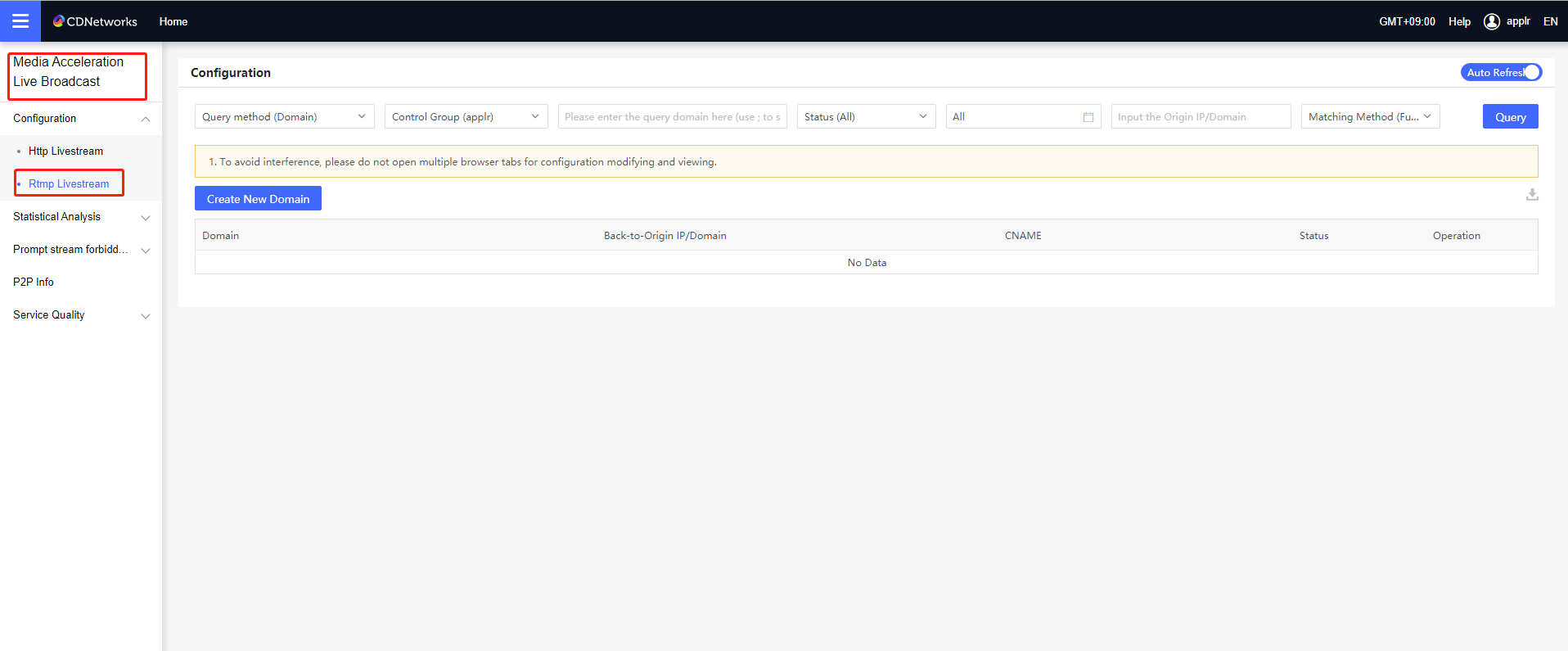1568x651 pixels.
Task: Select Http Livestream in the sidebar
Action: 65,151
